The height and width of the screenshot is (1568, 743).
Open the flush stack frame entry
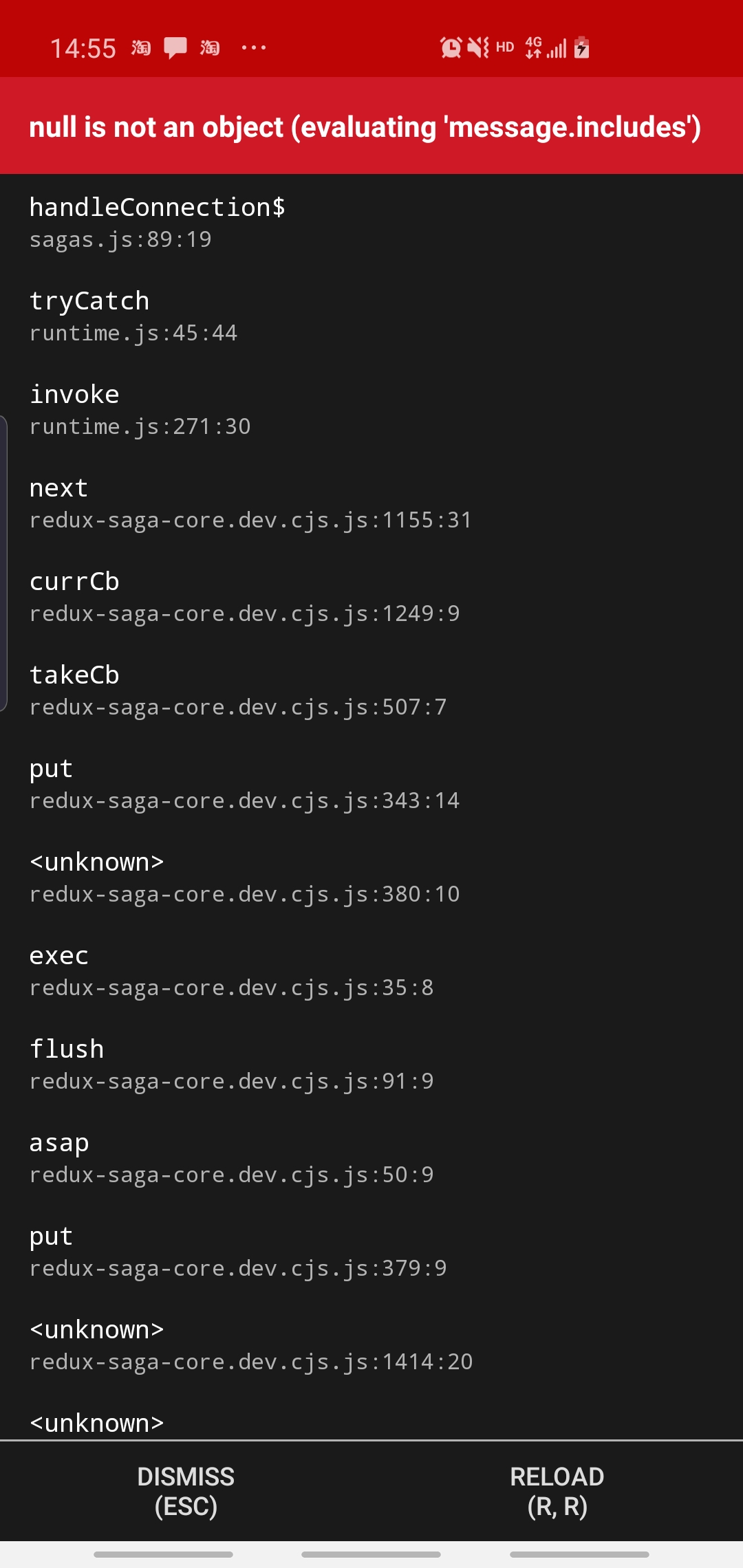(231, 1064)
